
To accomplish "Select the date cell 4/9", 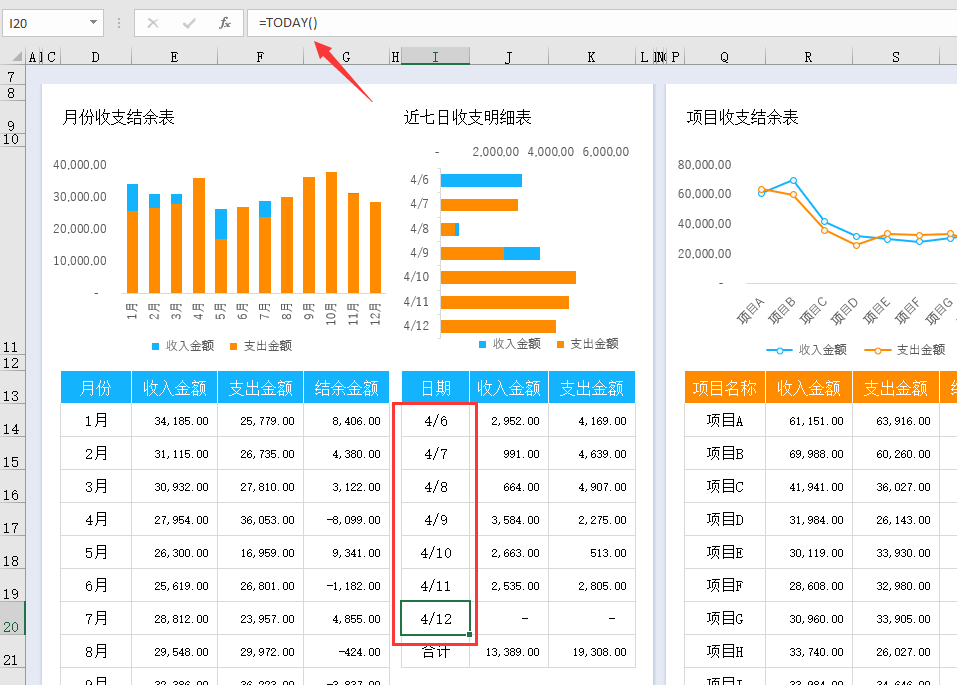I will (x=435, y=520).
